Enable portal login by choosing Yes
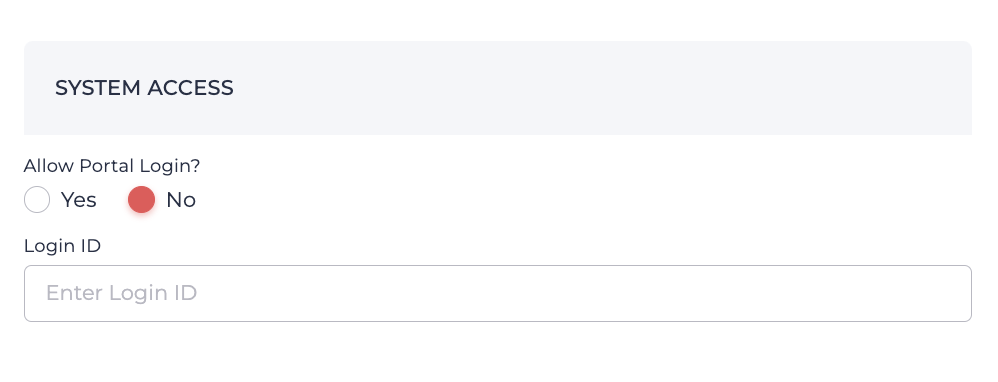The width and height of the screenshot is (998, 382). tap(37, 199)
